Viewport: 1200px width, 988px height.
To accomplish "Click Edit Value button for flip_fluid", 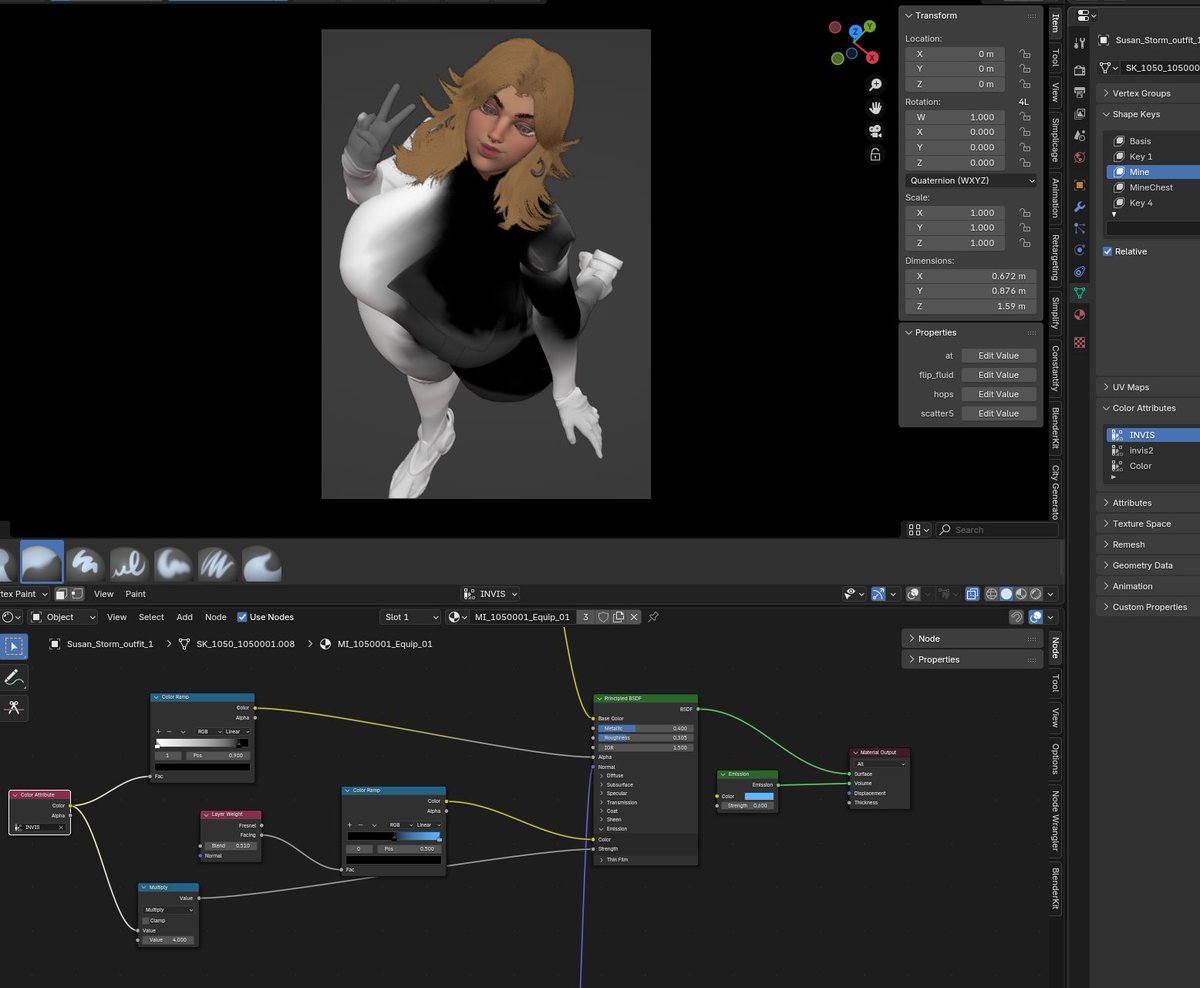I will coord(998,375).
